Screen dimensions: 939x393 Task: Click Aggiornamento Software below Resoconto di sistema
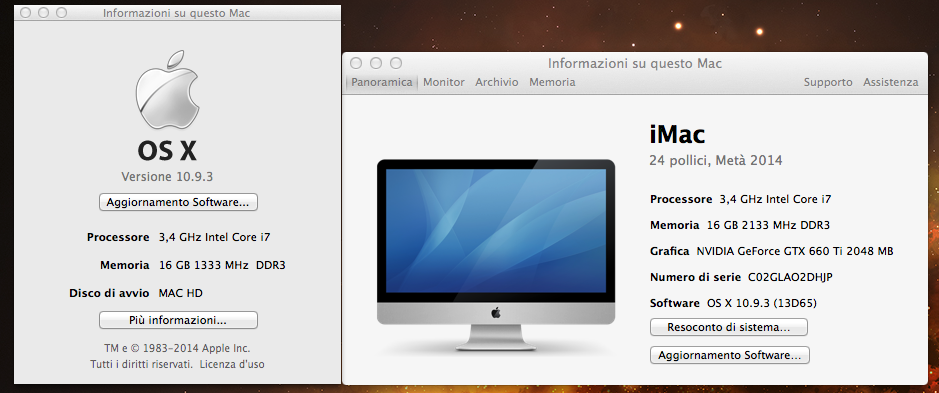pos(729,355)
